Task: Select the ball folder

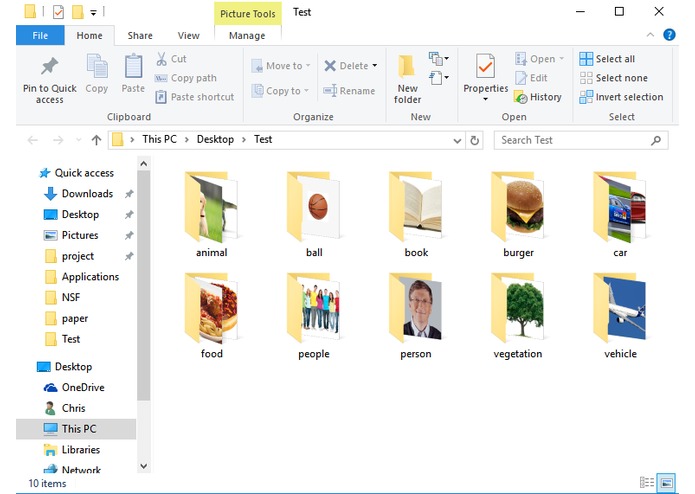Action: click(x=314, y=215)
